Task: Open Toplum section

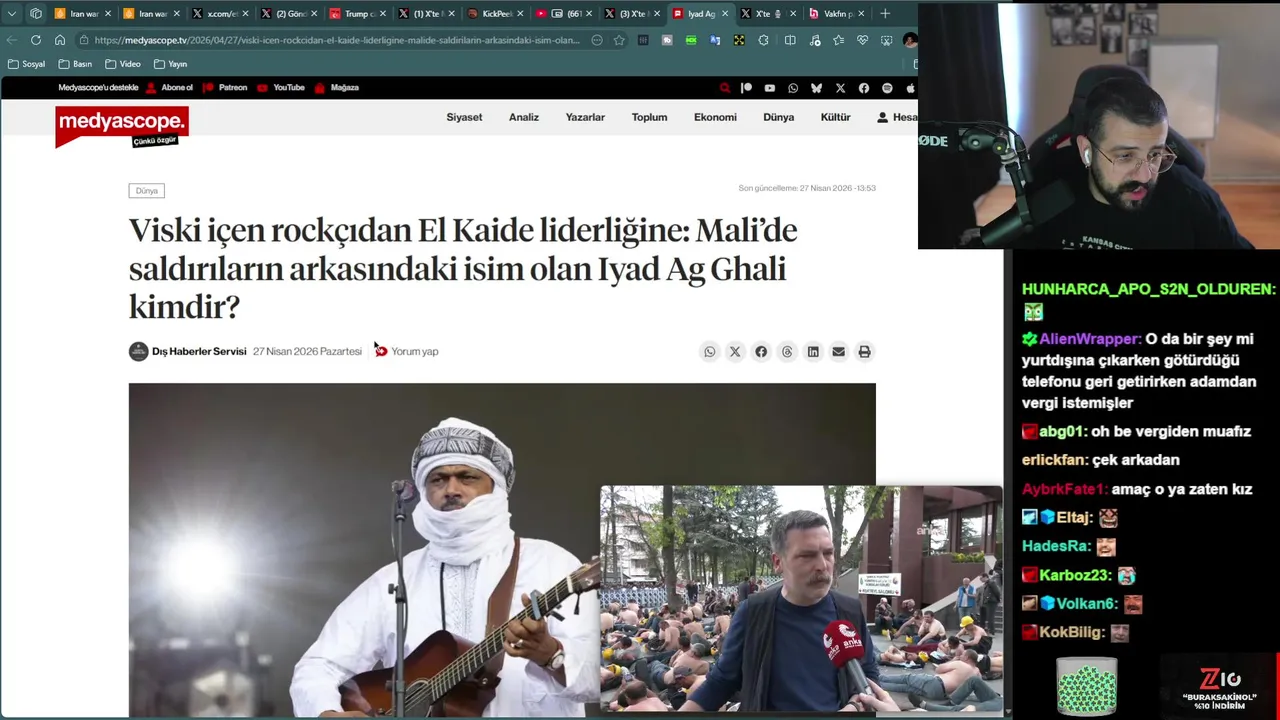Action: (x=649, y=118)
